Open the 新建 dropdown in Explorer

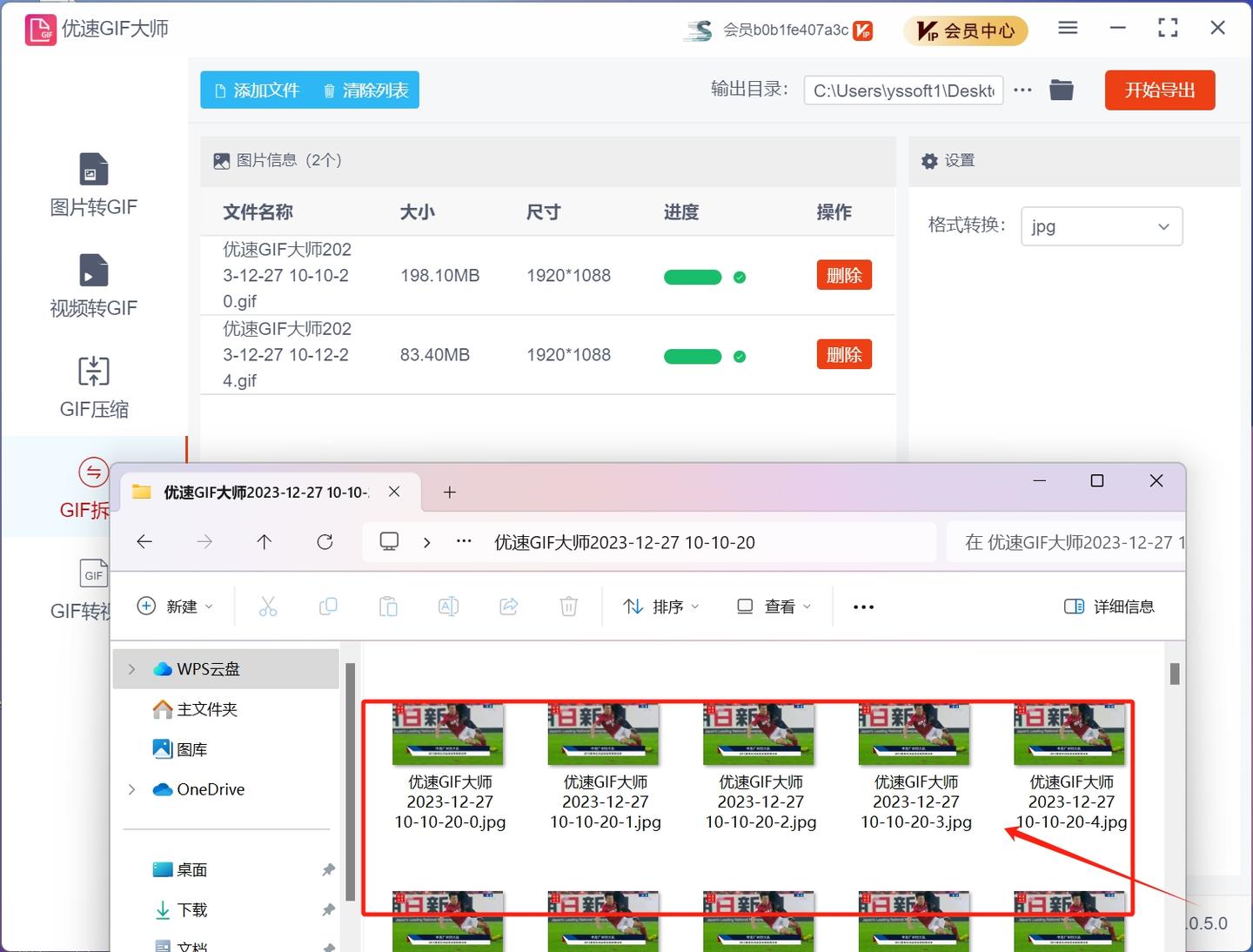click(x=175, y=607)
